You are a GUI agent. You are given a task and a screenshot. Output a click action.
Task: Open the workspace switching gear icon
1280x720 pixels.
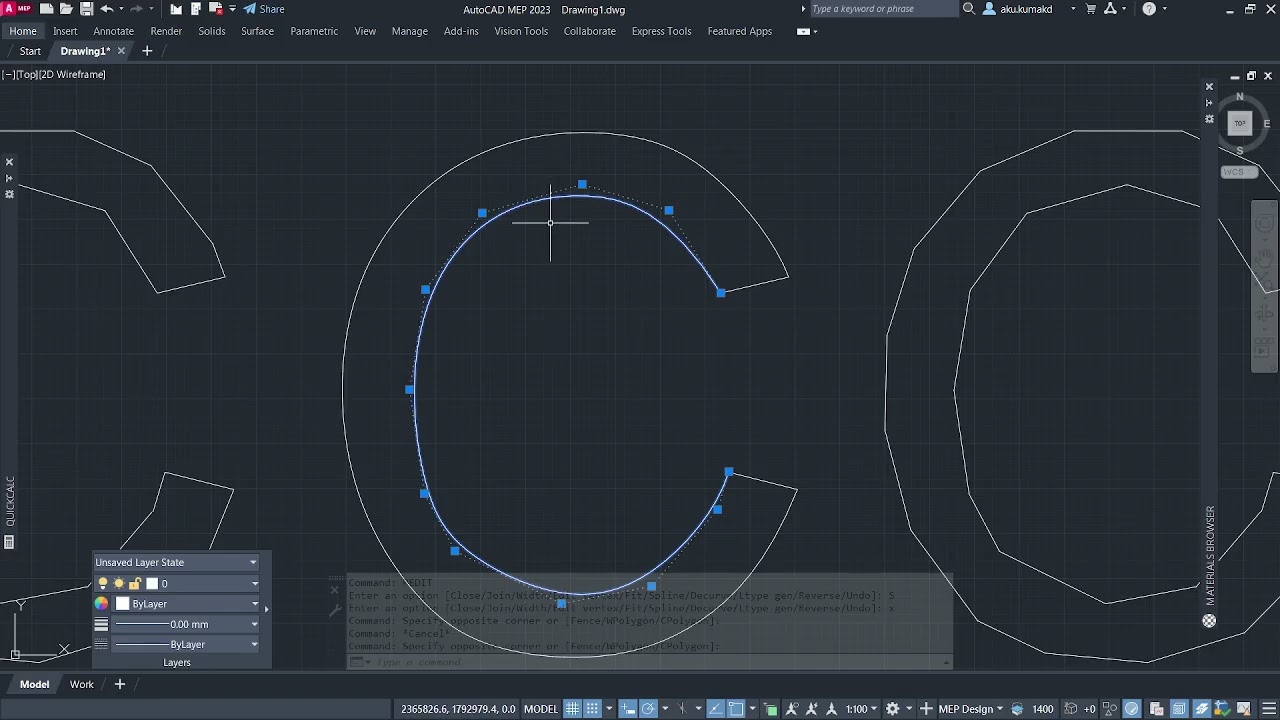pos(893,709)
